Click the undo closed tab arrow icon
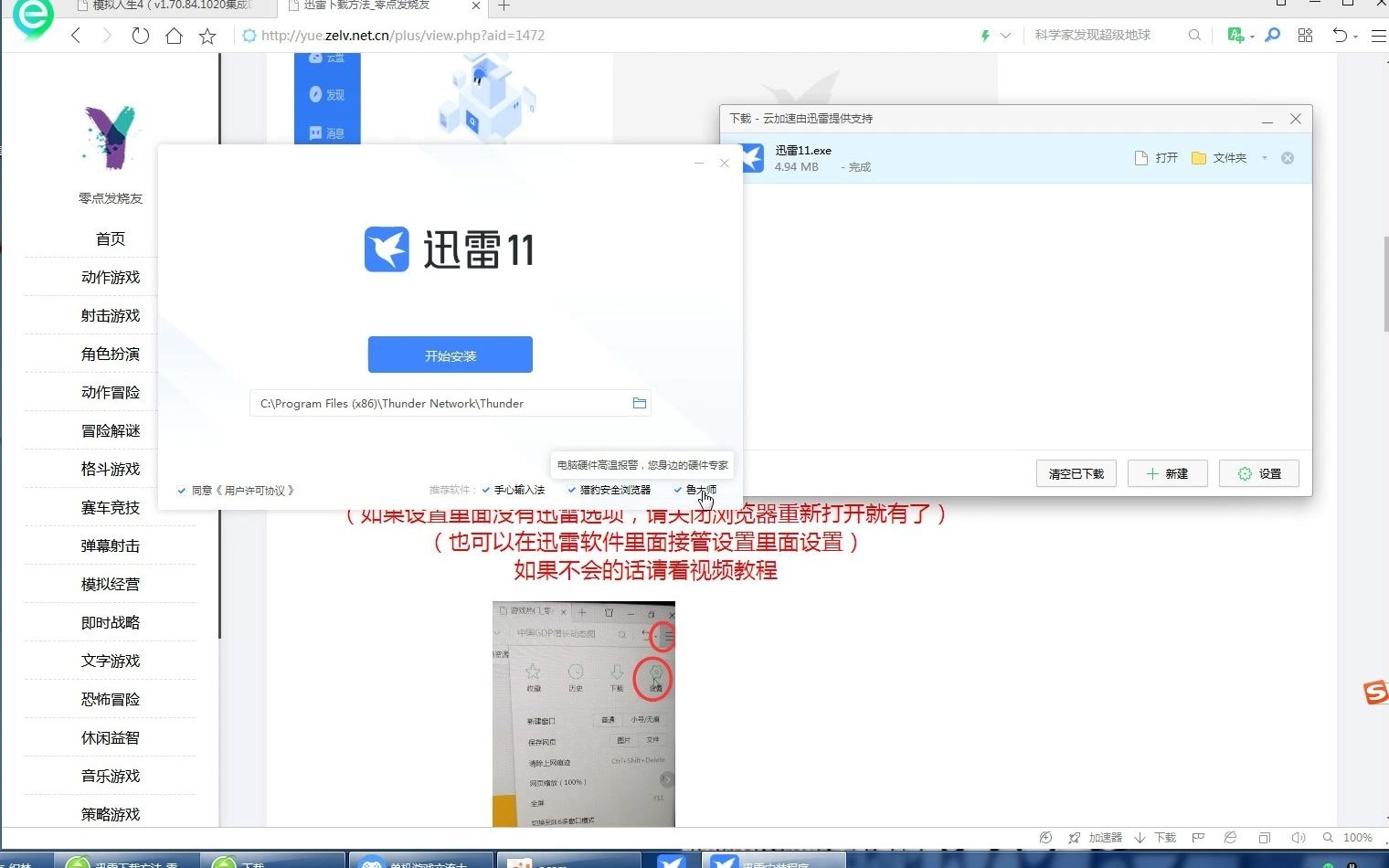Screen dimensions: 1389x868 click(x=1340, y=35)
